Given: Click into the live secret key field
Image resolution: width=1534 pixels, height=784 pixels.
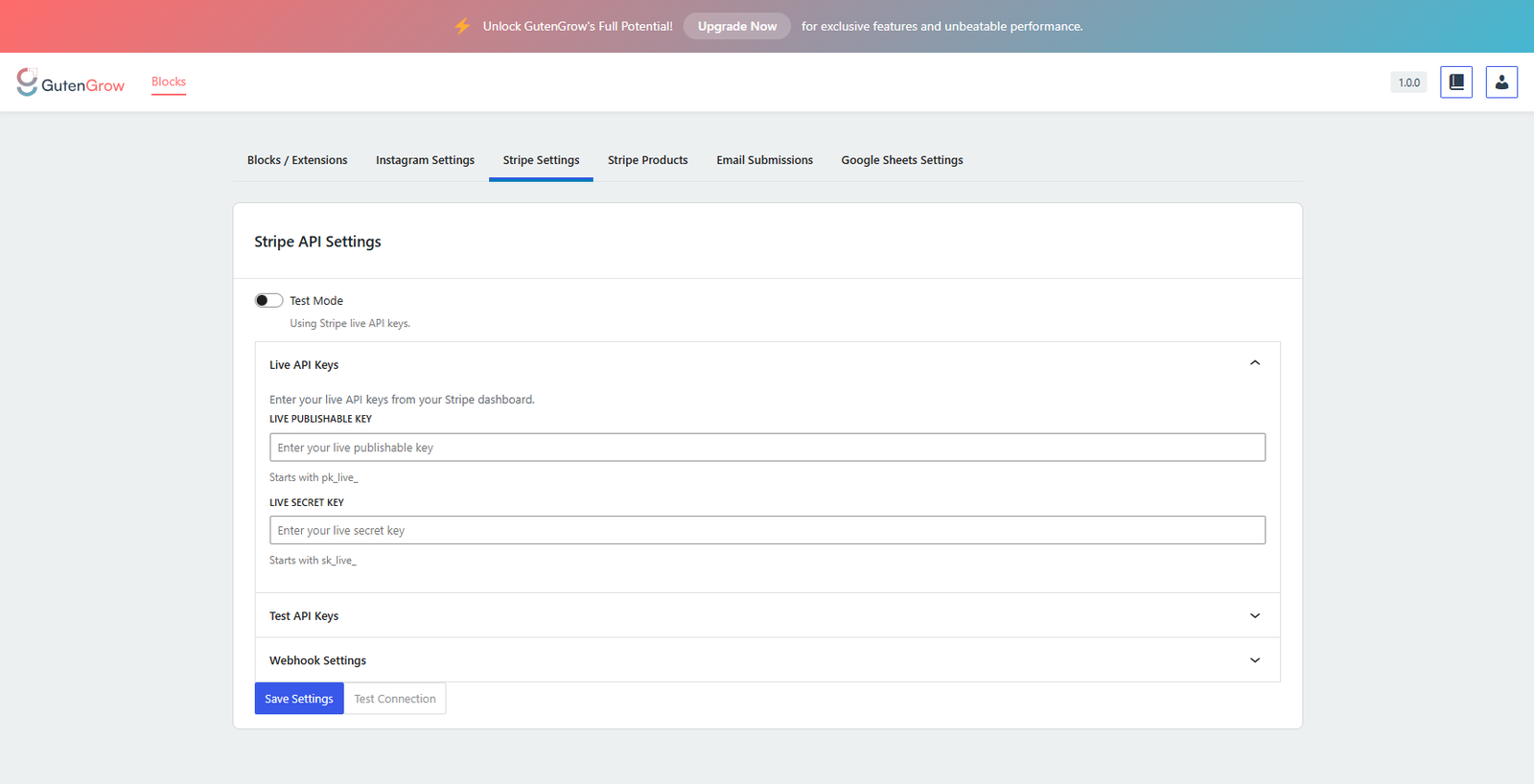Looking at the screenshot, I should coord(767,530).
